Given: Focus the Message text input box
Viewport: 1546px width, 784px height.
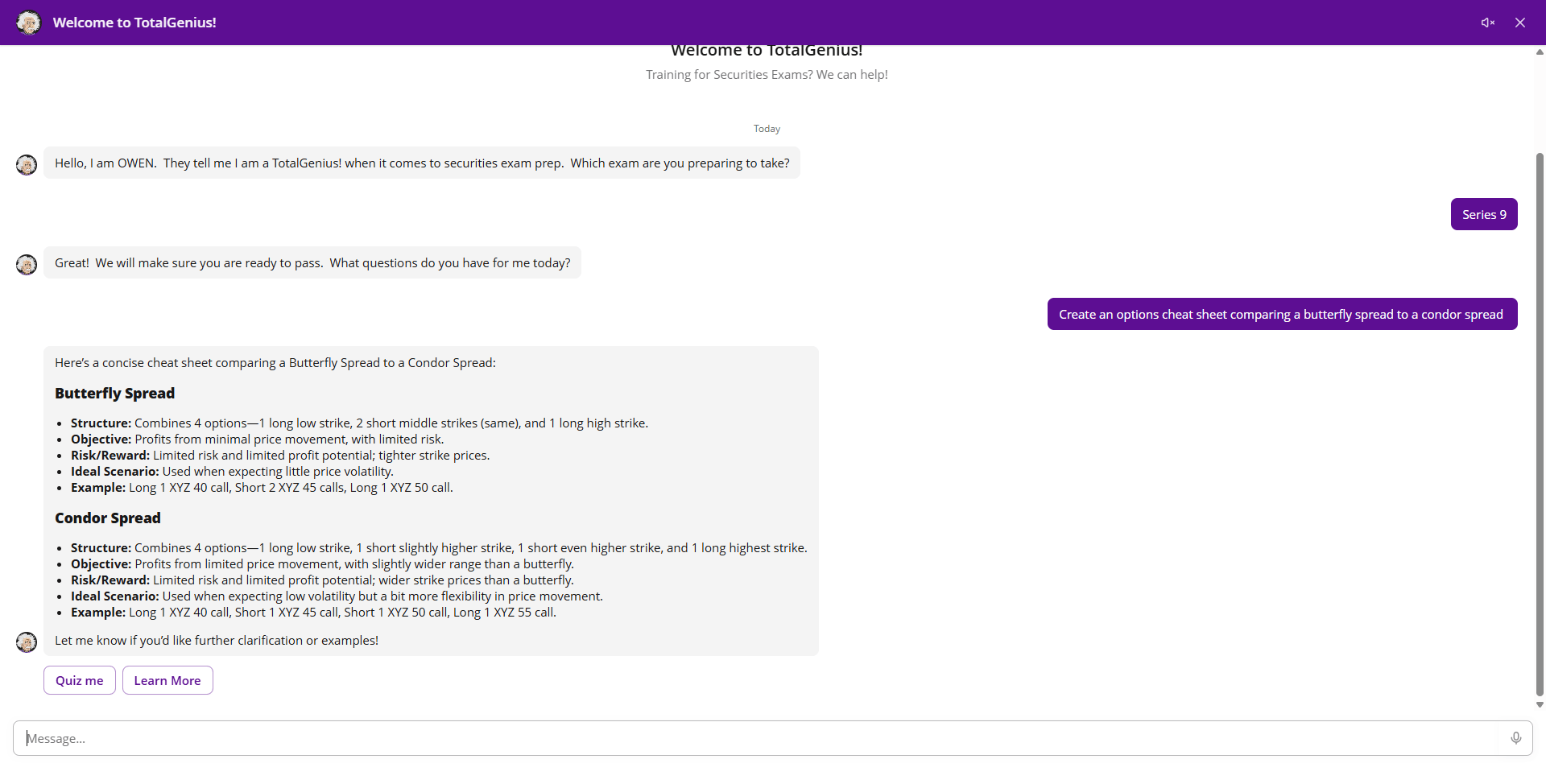Looking at the screenshot, I should pos(757,738).
